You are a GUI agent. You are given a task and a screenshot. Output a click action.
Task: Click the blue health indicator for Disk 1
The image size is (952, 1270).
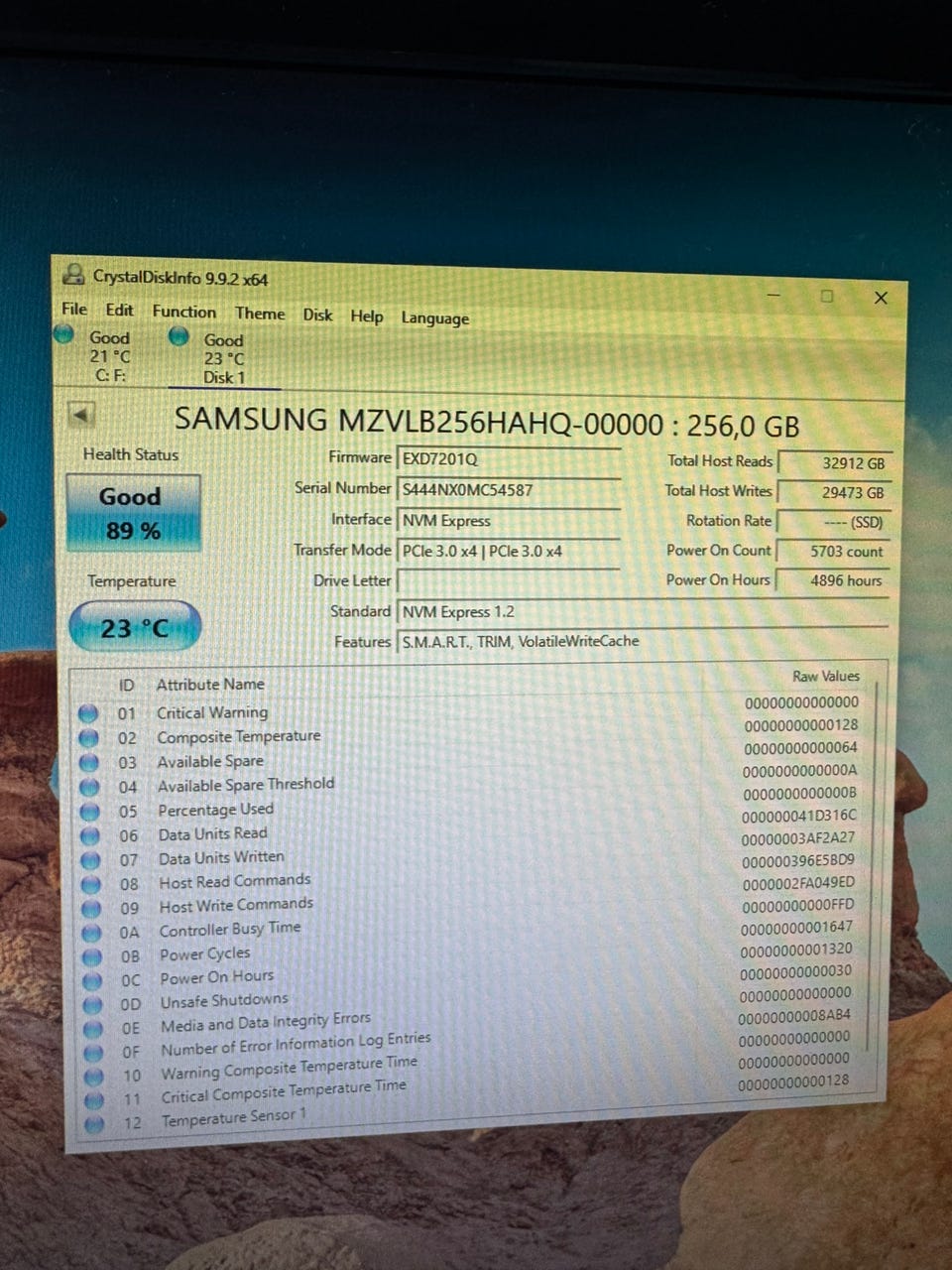coord(179,336)
